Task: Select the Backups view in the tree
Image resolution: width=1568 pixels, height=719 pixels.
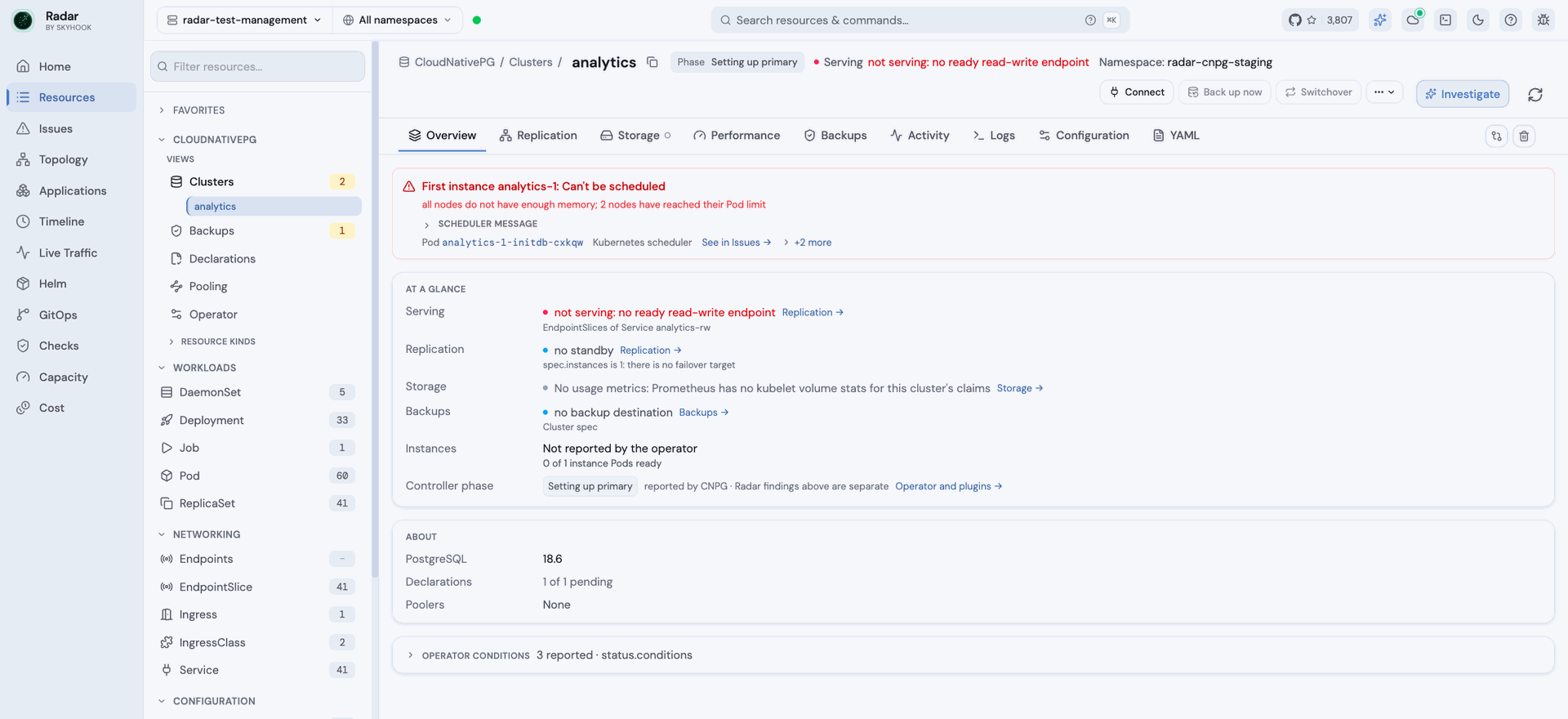Action: 261,231
